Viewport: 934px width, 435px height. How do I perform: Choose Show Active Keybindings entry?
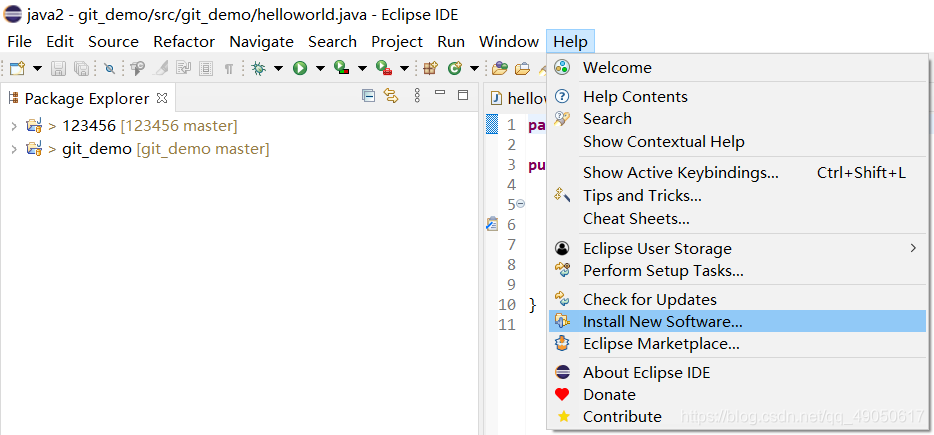[737, 173]
